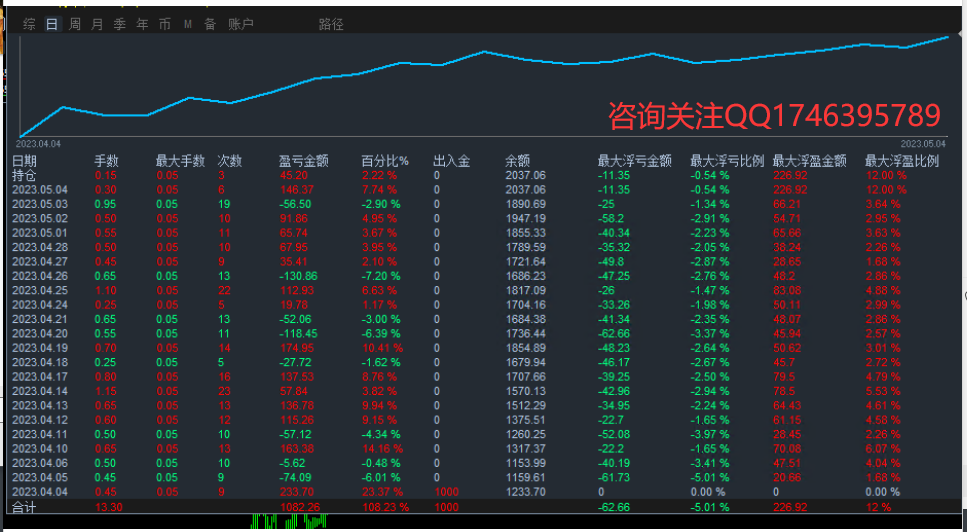The width and height of the screenshot is (967, 532).
Task: Click the 最大浮亏金额 column header
Action: [x=634, y=160]
